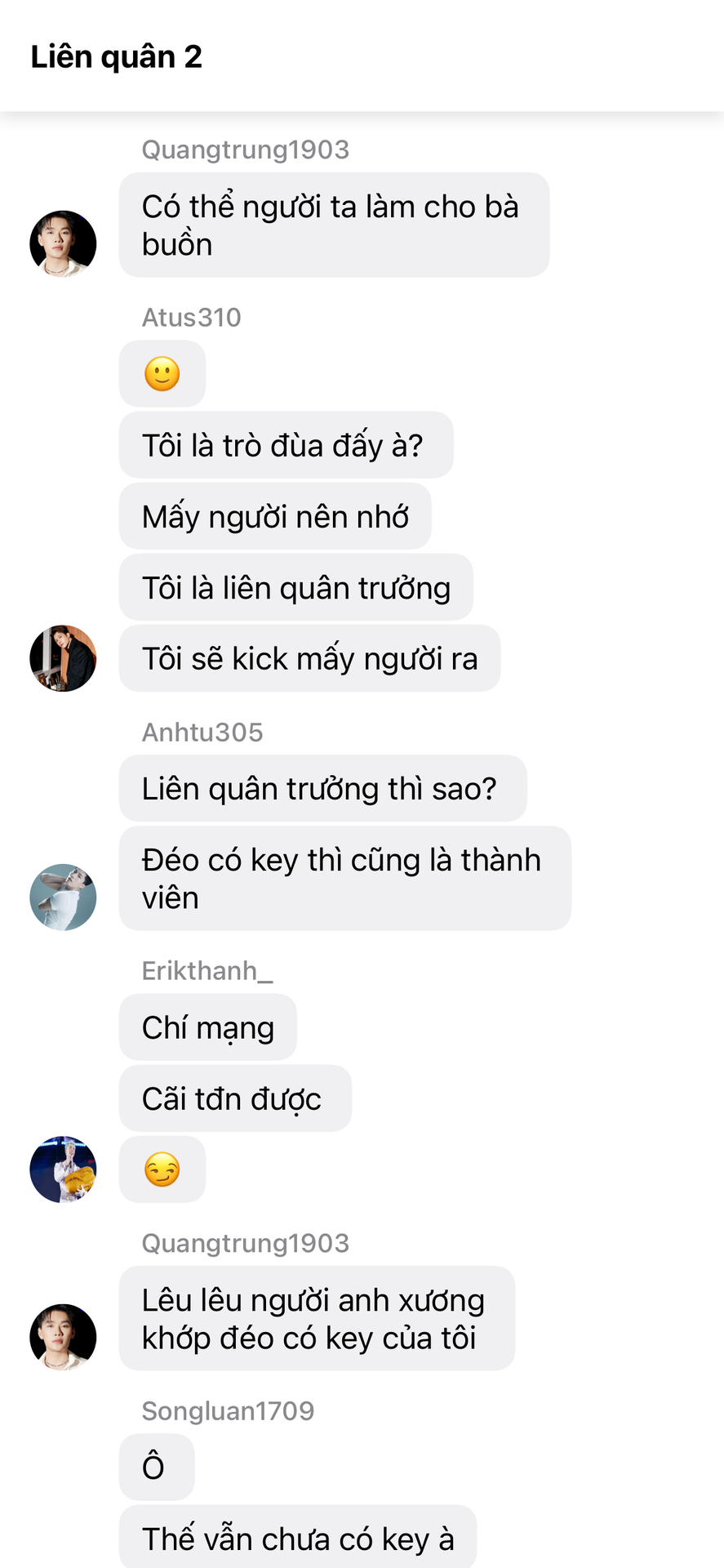The height and width of the screenshot is (1568, 724).
Task: Select the smirking emoji message
Action: click(162, 1169)
